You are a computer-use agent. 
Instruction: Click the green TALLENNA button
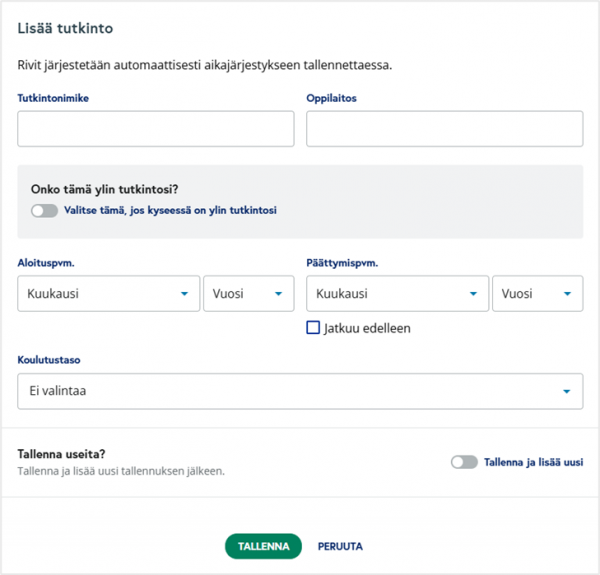263,546
